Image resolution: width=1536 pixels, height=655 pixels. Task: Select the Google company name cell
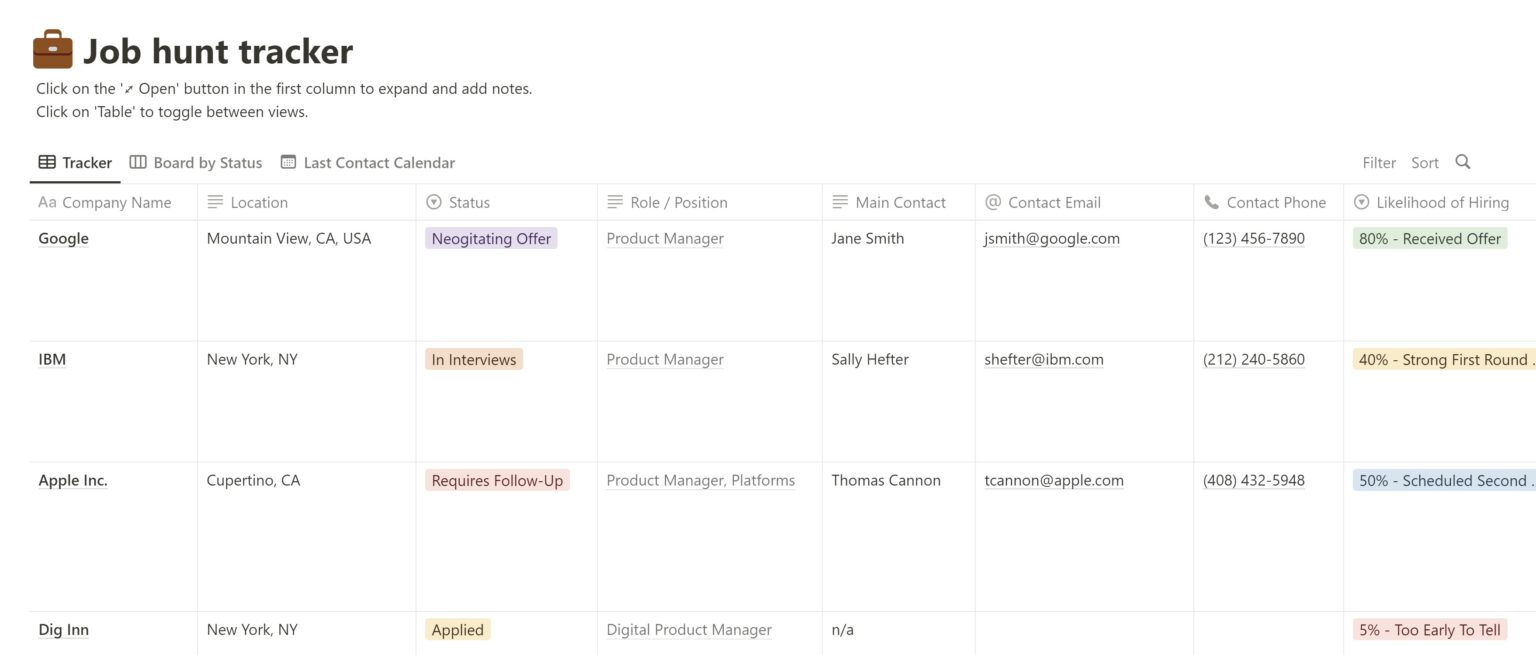coord(63,238)
